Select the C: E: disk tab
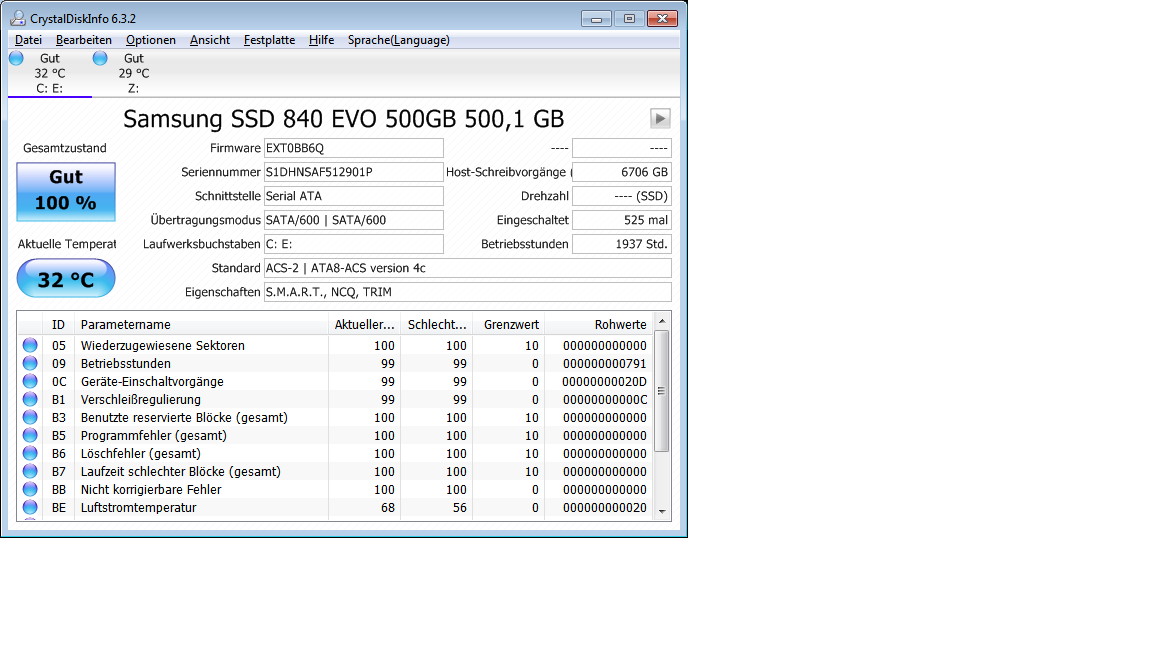 (x=50, y=73)
